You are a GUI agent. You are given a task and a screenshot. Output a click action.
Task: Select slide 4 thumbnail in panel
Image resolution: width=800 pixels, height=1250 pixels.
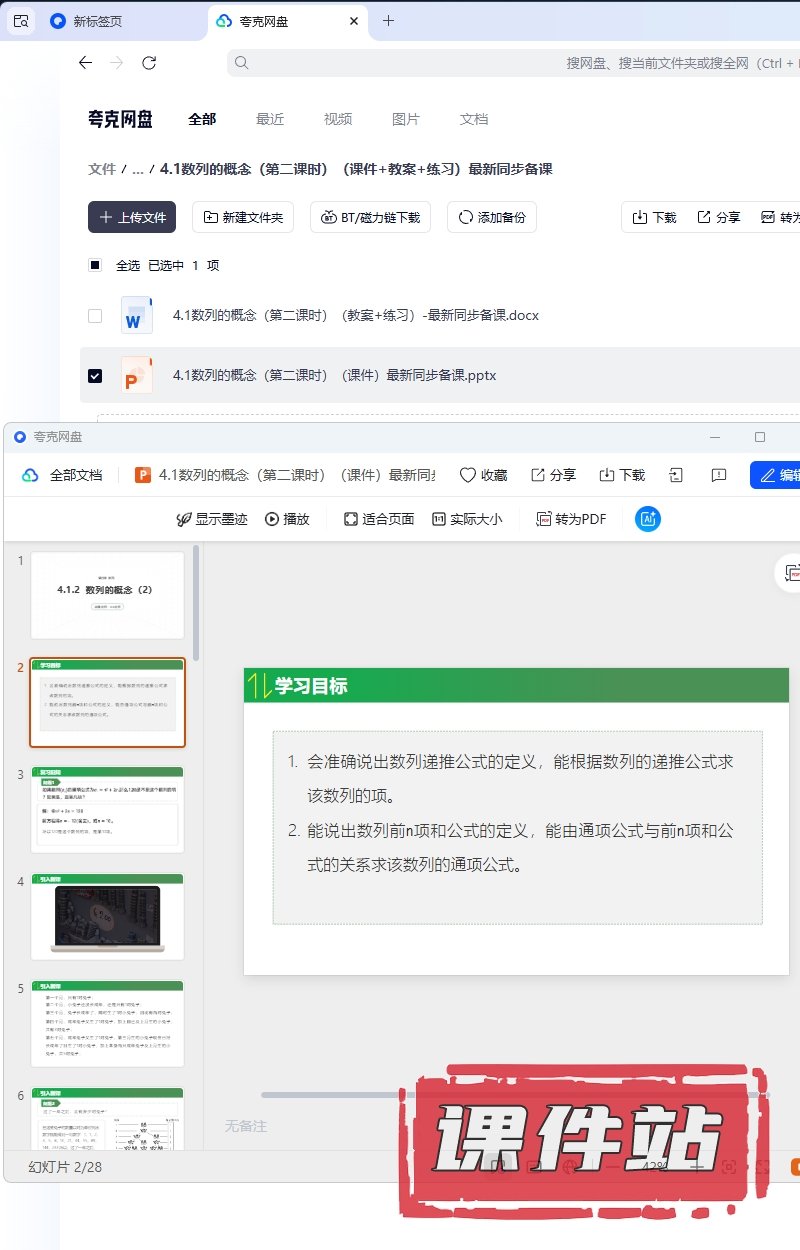107,916
